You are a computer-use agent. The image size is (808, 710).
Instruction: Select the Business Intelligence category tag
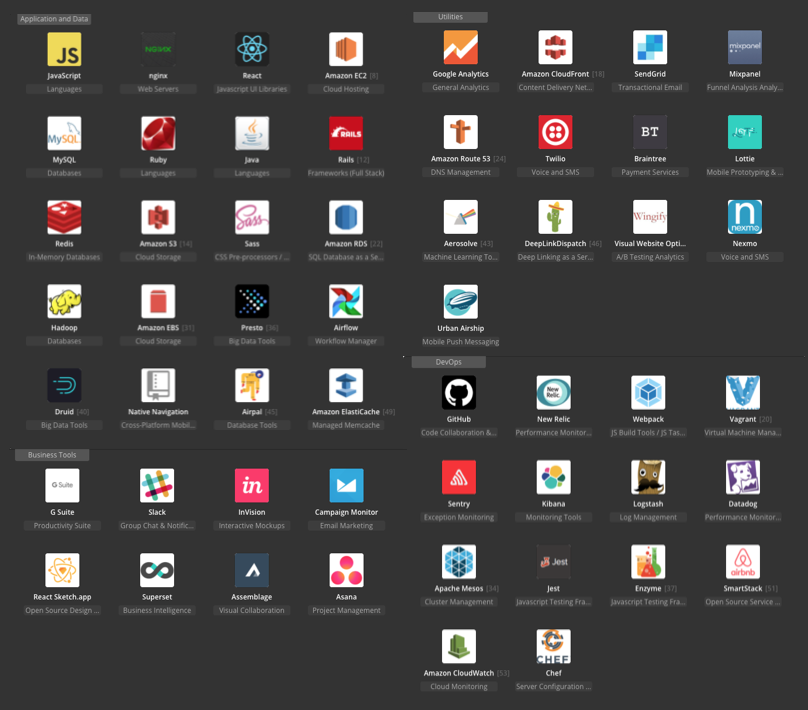click(x=157, y=610)
